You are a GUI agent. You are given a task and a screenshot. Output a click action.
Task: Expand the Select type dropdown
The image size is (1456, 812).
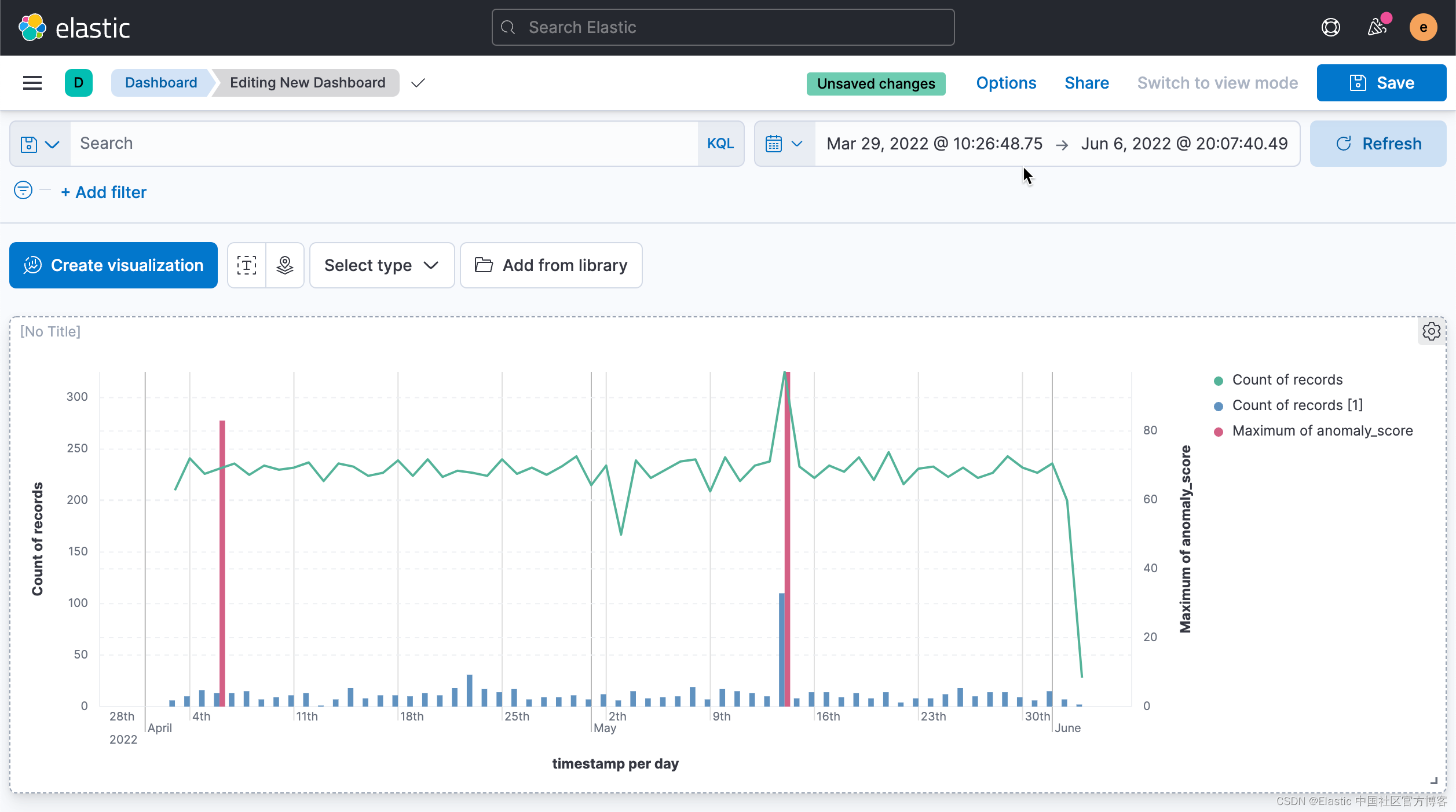pos(382,265)
